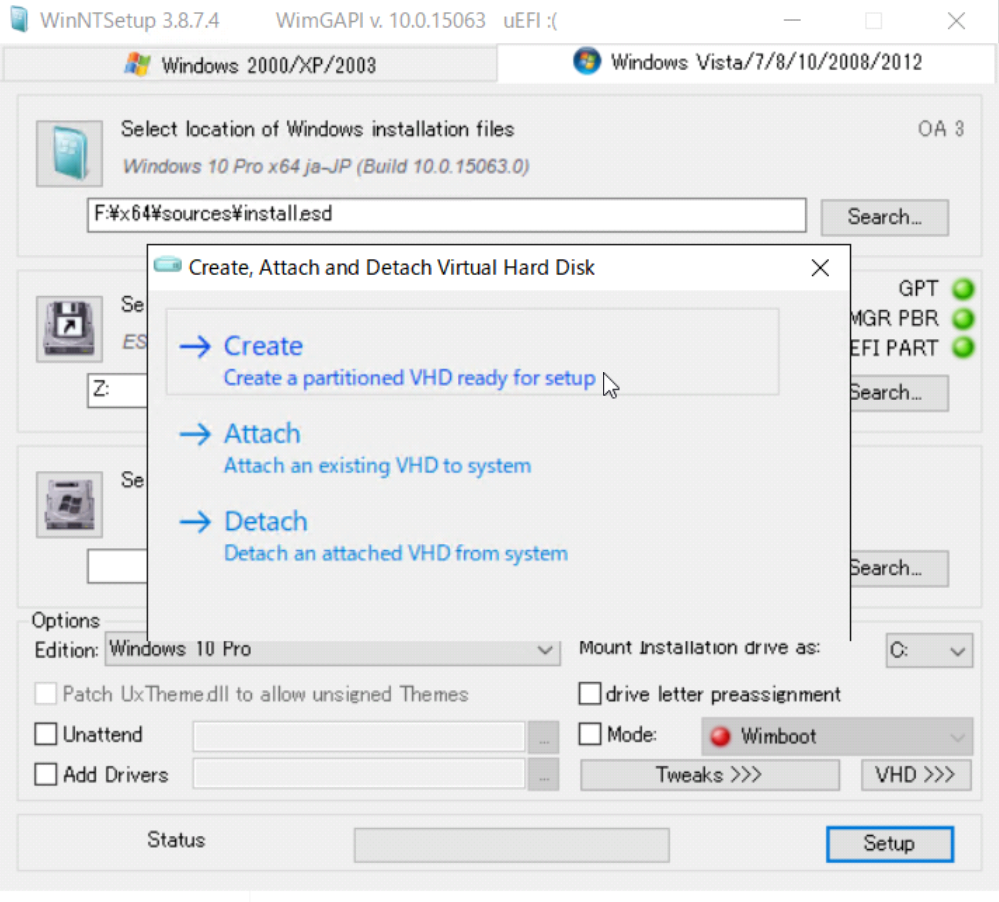Tick the Add Drivers checkbox

46,774
